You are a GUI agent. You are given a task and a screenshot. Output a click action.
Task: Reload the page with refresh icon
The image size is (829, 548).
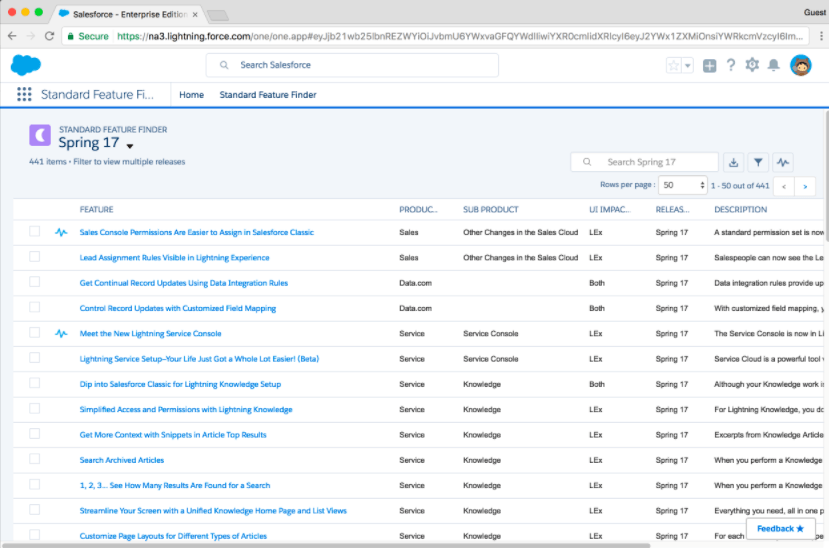(49, 36)
